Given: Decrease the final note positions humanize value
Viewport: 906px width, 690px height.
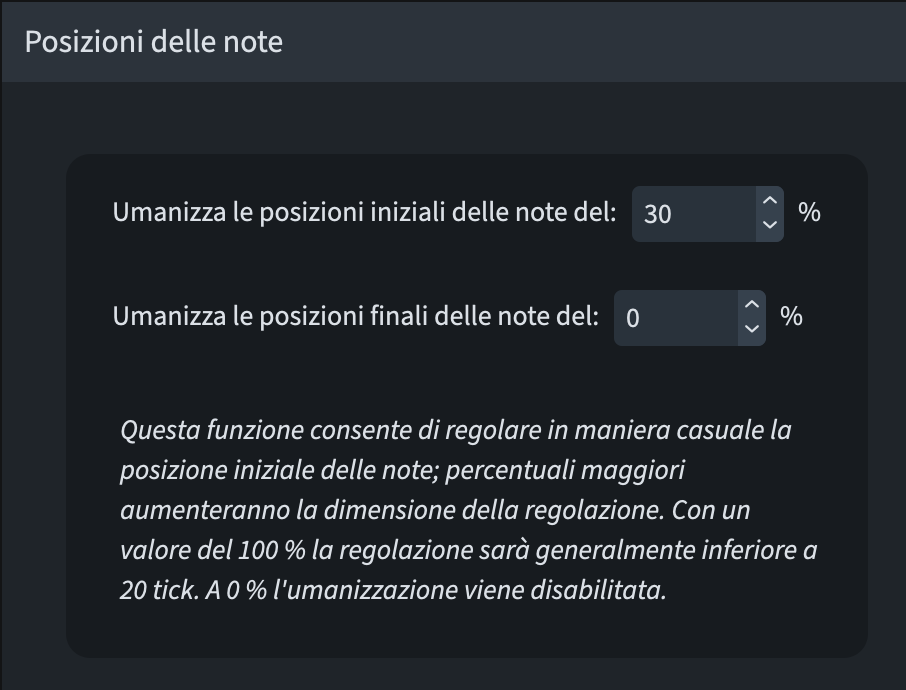Looking at the screenshot, I should coord(752,329).
